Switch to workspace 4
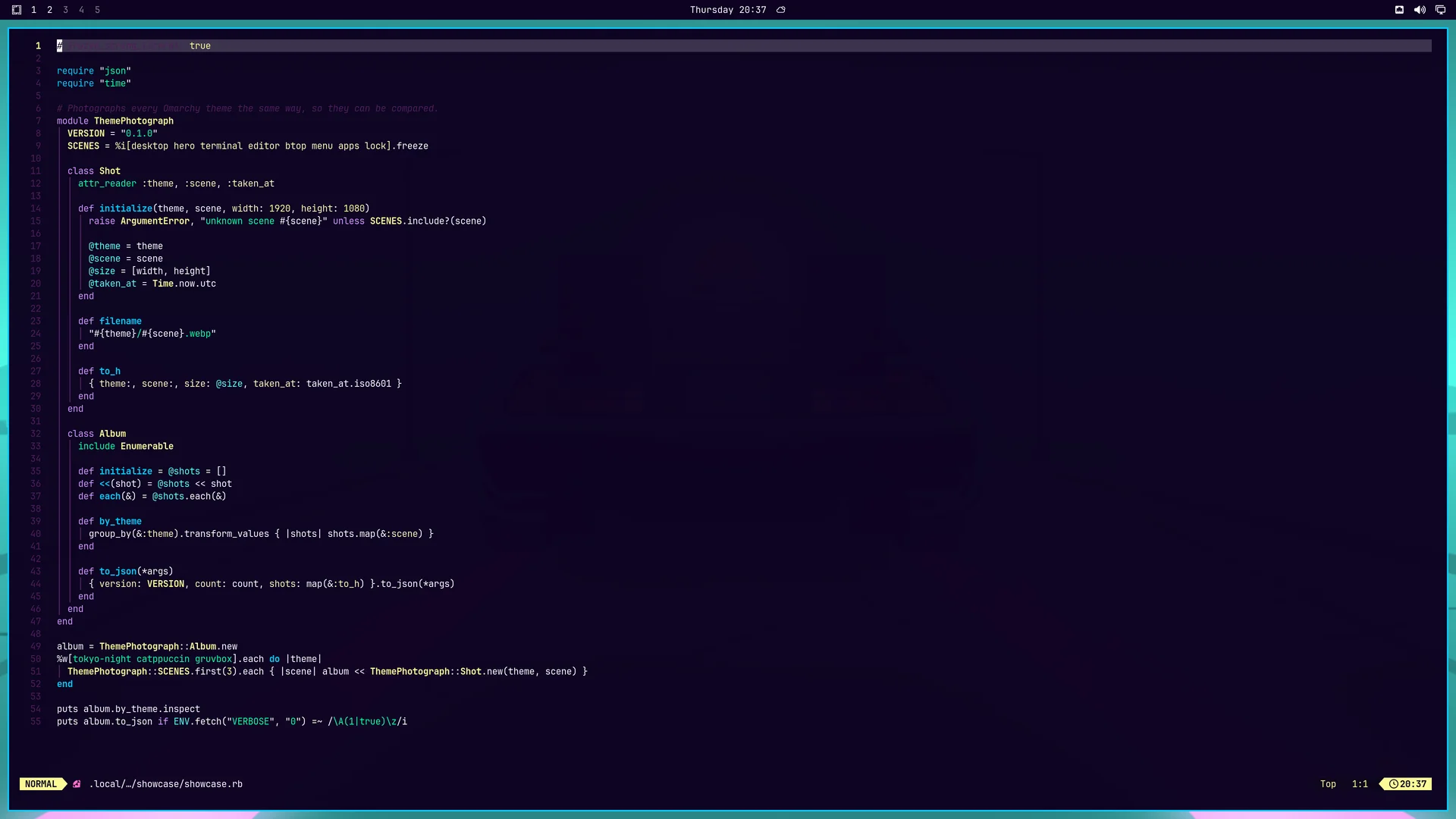Viewport: 1456px width, 819px height. click(x=82, y=10)
